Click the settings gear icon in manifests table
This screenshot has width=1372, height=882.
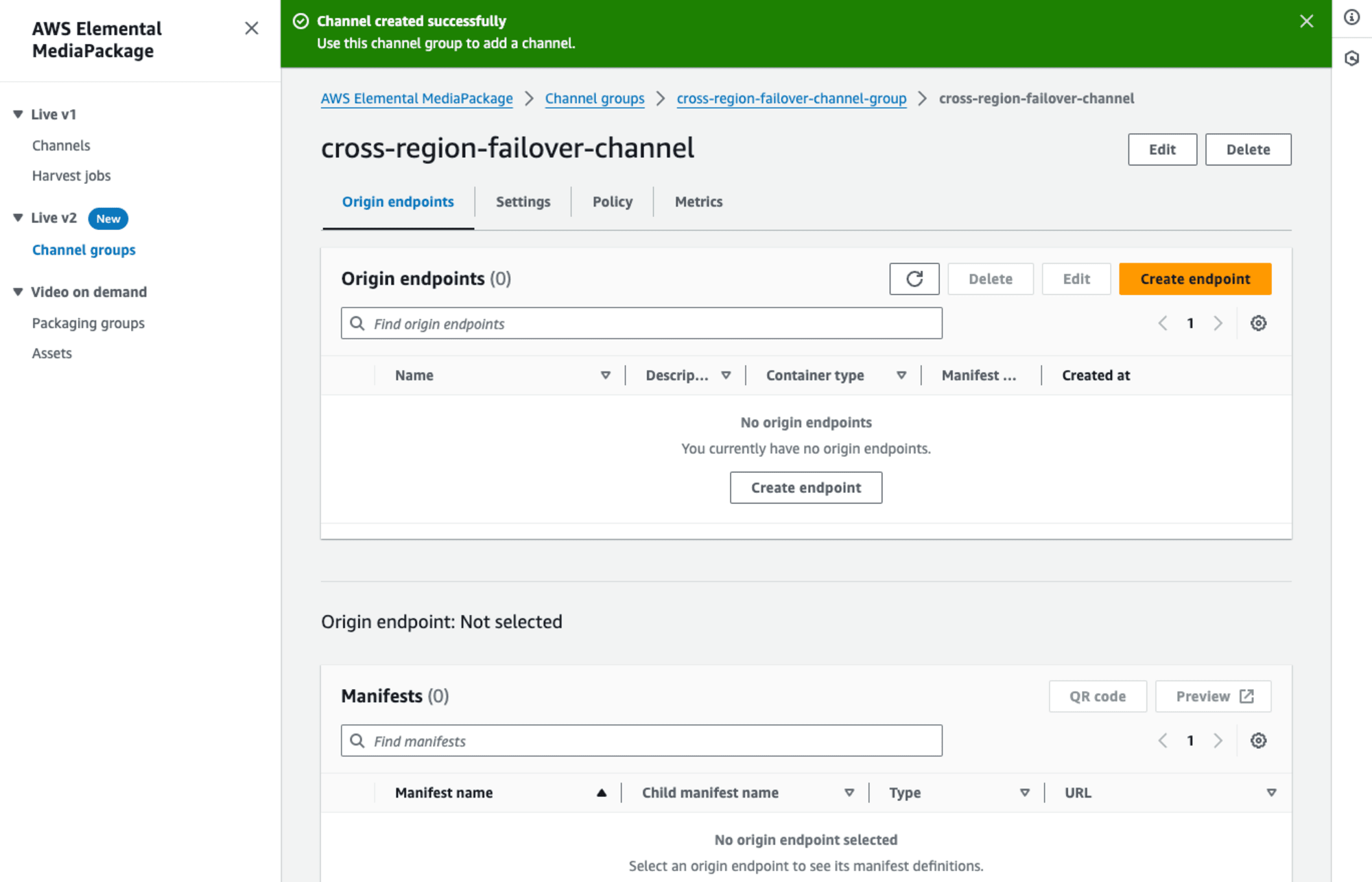(x=1258, y=741)
